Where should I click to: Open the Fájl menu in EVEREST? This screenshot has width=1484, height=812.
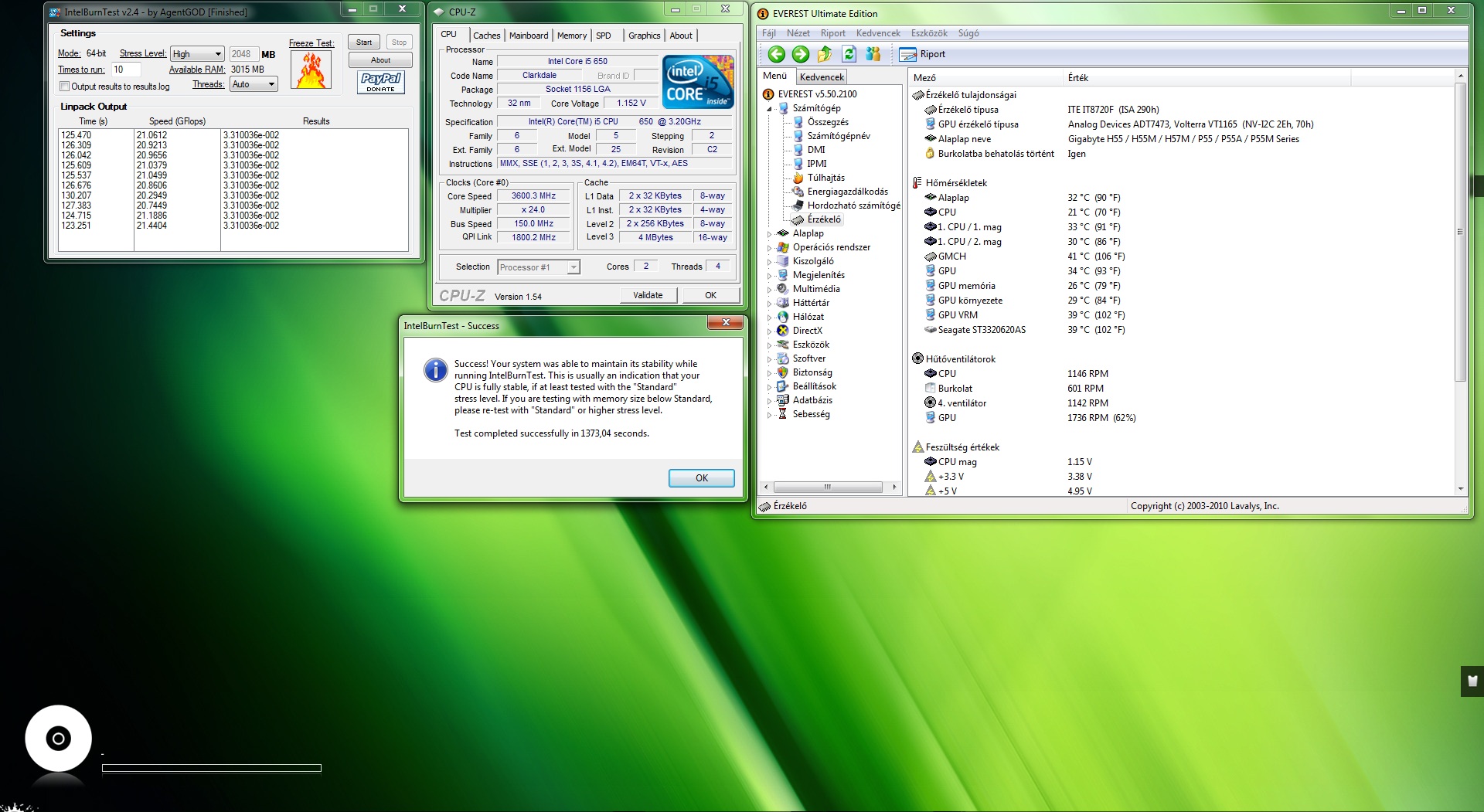coord(769,33)
